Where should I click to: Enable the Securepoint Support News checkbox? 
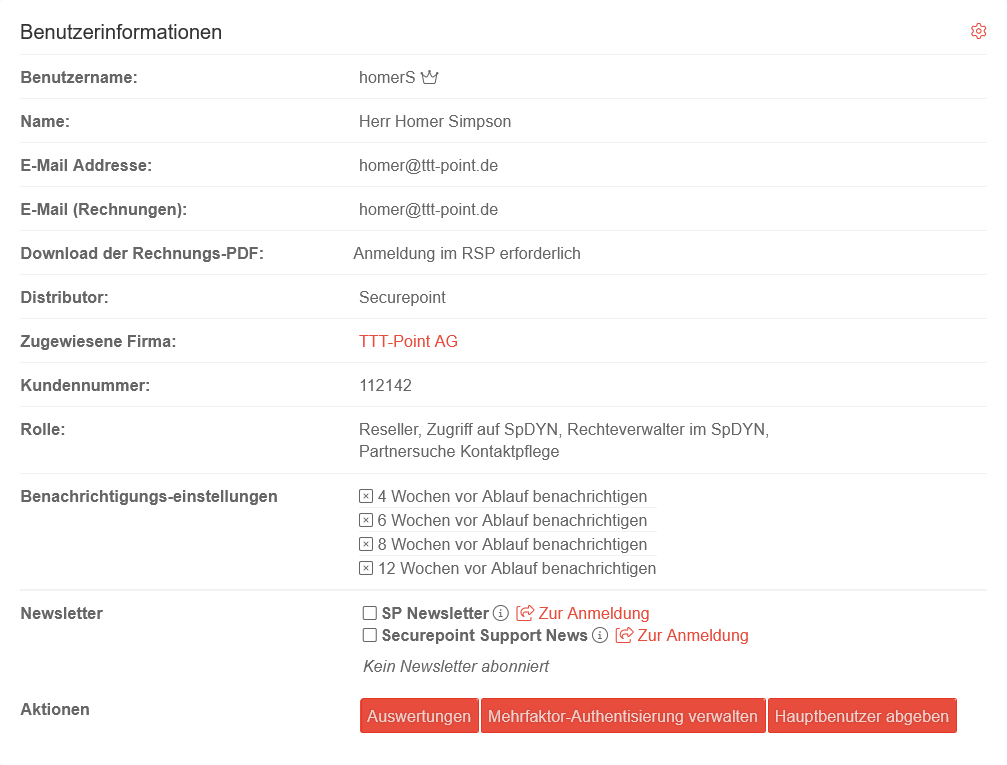(370, 635)
